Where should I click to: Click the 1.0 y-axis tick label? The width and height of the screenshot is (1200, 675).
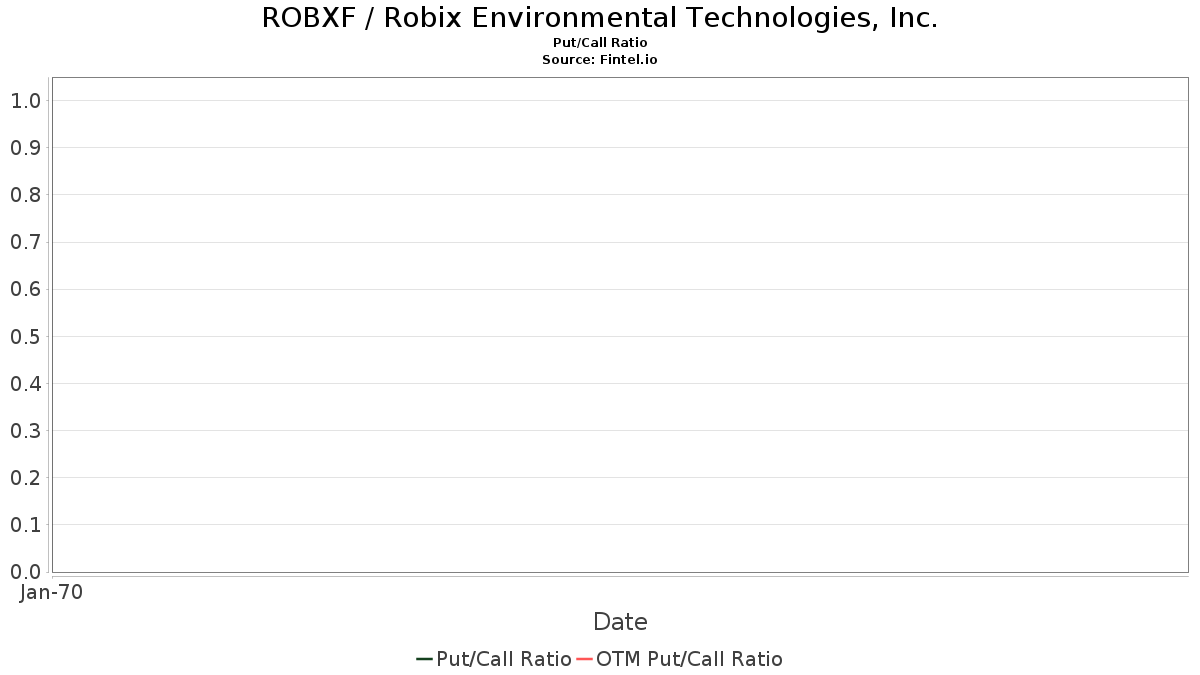(x=25, y=101)
